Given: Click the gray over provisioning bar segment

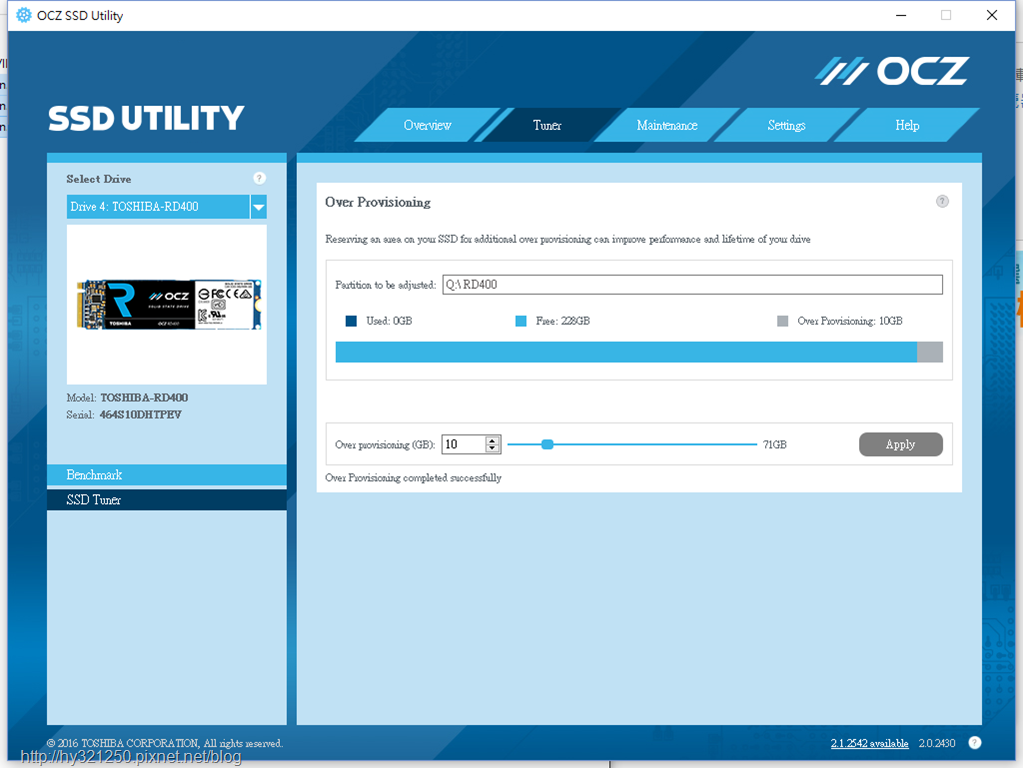Looking at the screenshot, I should [930, 352].
